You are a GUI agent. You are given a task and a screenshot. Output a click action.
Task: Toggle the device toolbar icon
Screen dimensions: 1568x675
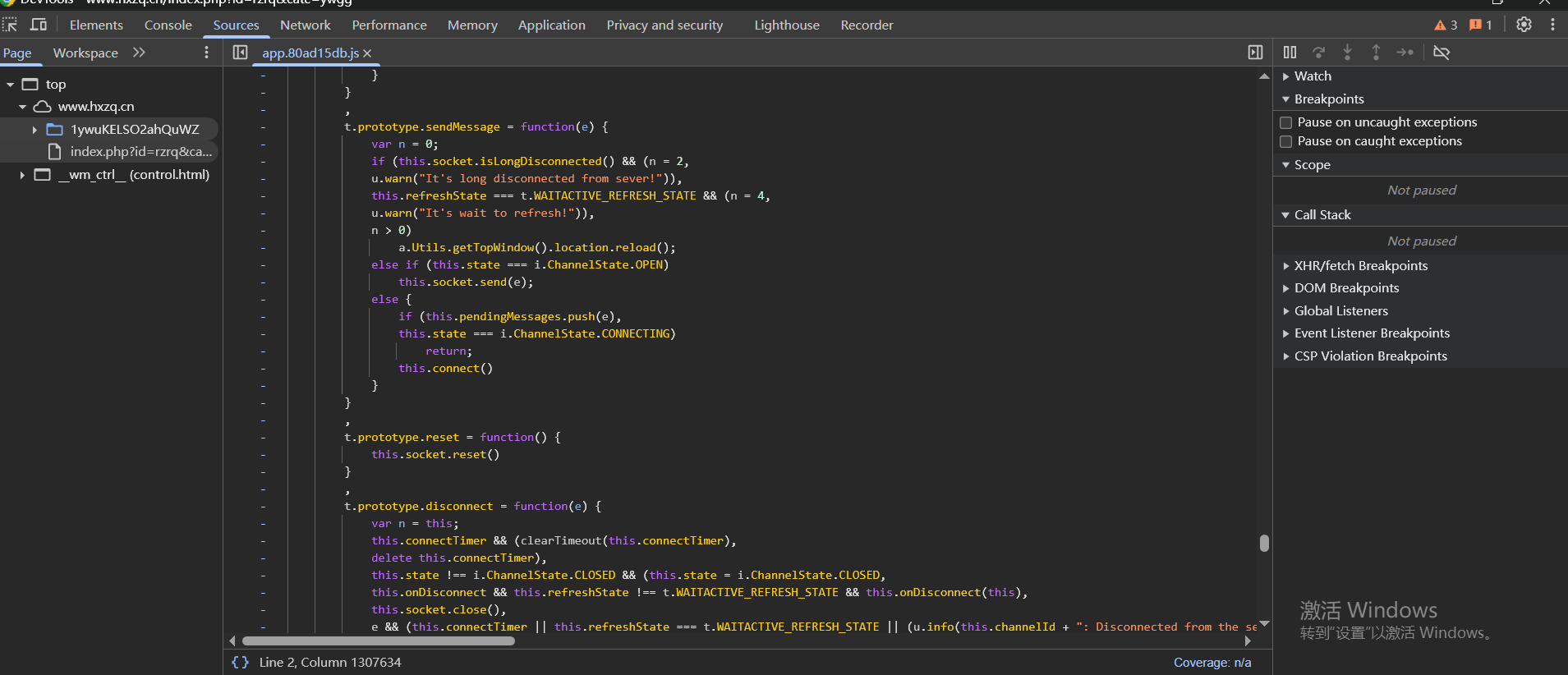pyautogui.click(x=39, y=25)
